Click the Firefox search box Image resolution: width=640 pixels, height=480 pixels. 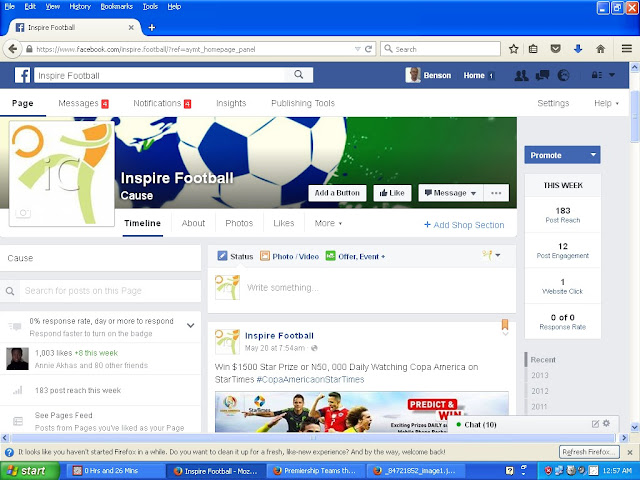(x=440, y=49)
